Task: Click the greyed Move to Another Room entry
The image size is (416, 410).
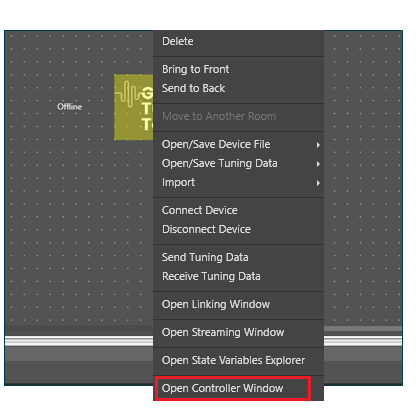Action: pyautogui.click(x=238, y=116)
